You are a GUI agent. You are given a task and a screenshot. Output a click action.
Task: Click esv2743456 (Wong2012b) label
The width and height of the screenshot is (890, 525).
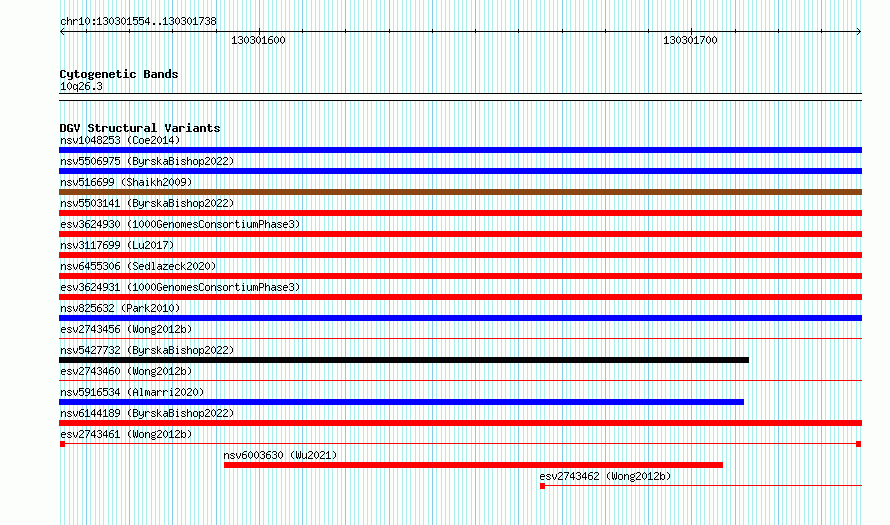pyautogui.click(x=126, y=329)
